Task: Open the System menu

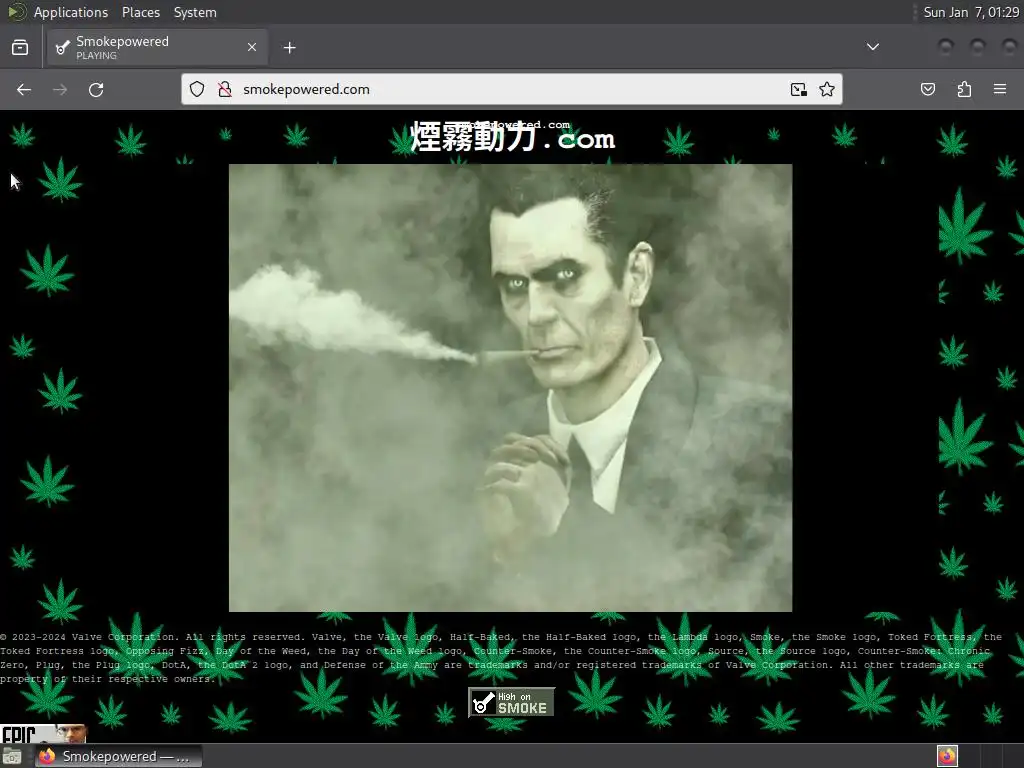Action: pyautogui.click(x=195, y=12)
